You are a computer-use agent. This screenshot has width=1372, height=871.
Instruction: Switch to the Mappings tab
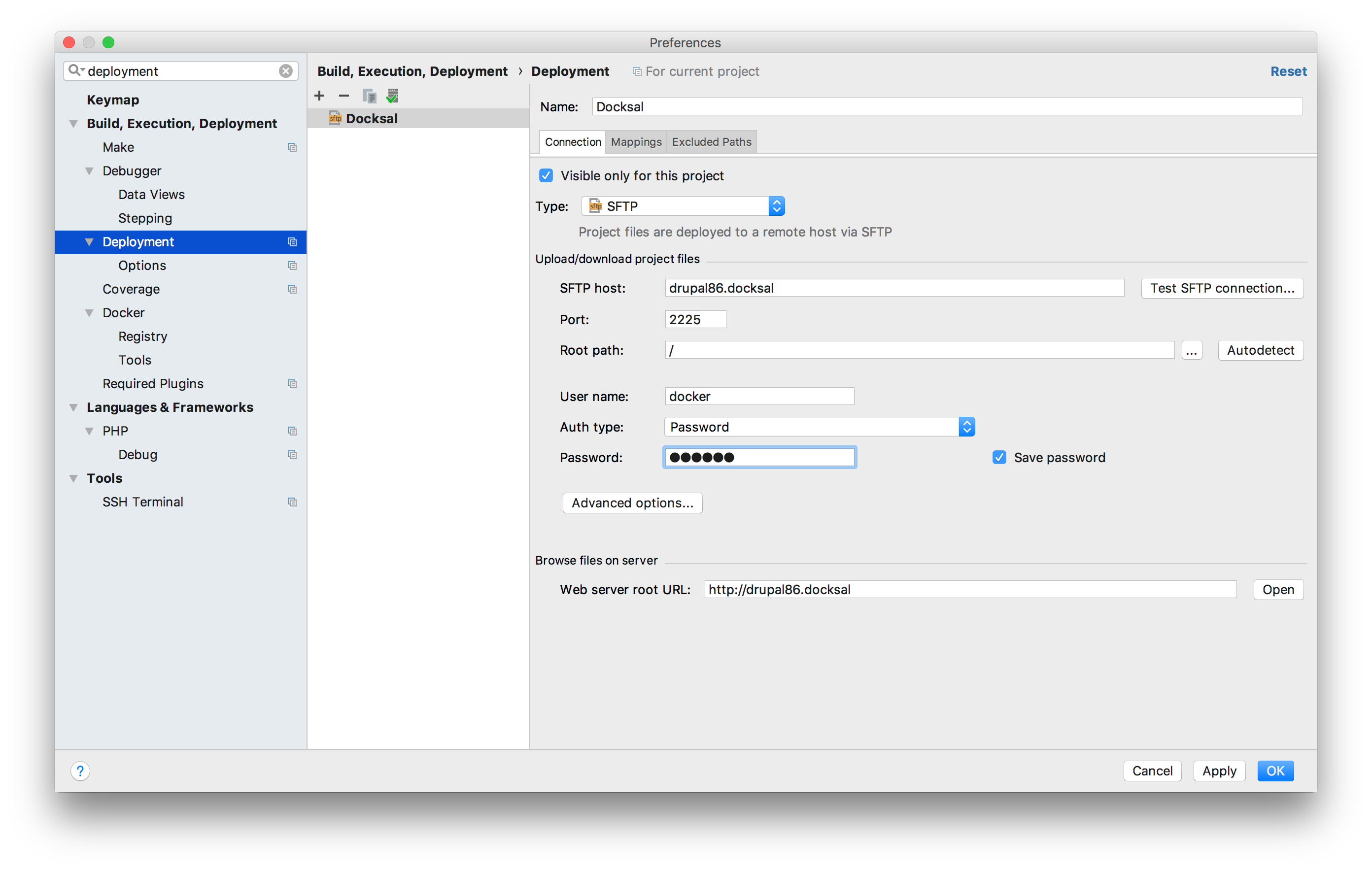[636, 142]
